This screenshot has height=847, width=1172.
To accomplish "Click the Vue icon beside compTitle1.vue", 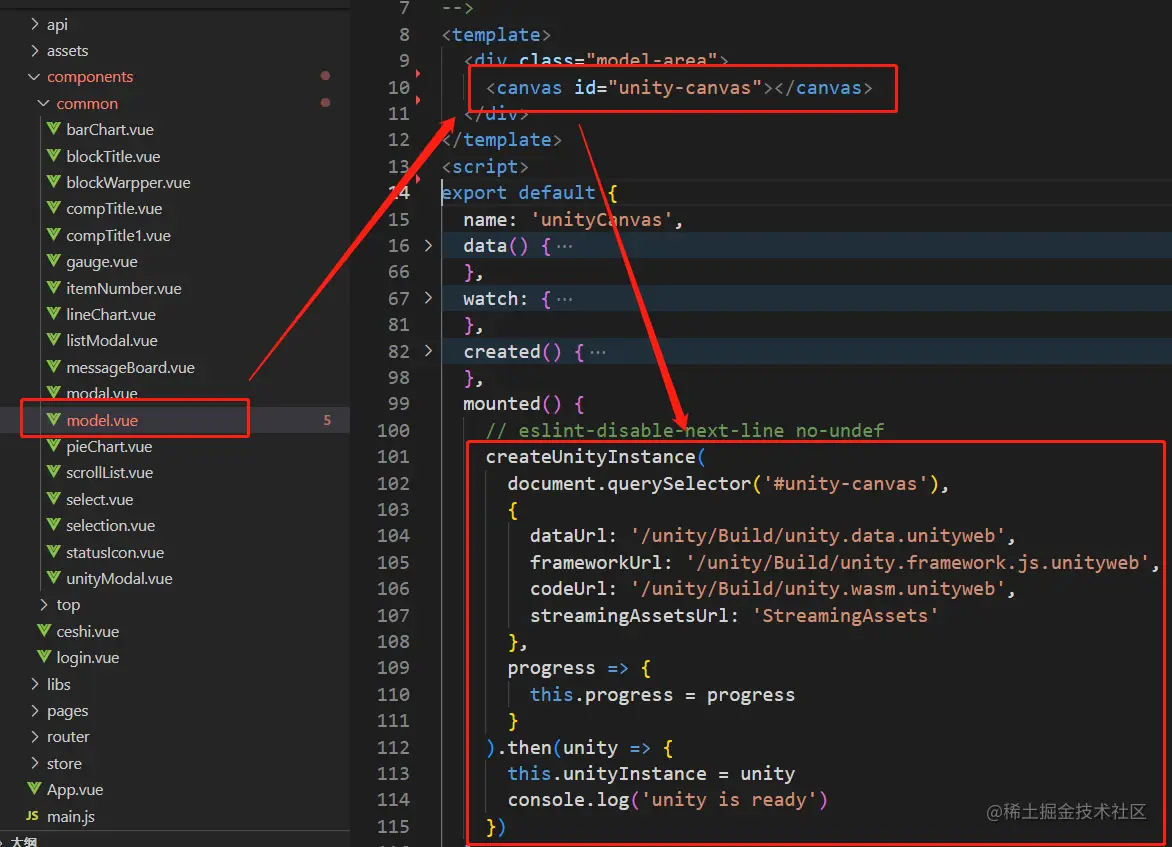I will (x=54, y=235).
